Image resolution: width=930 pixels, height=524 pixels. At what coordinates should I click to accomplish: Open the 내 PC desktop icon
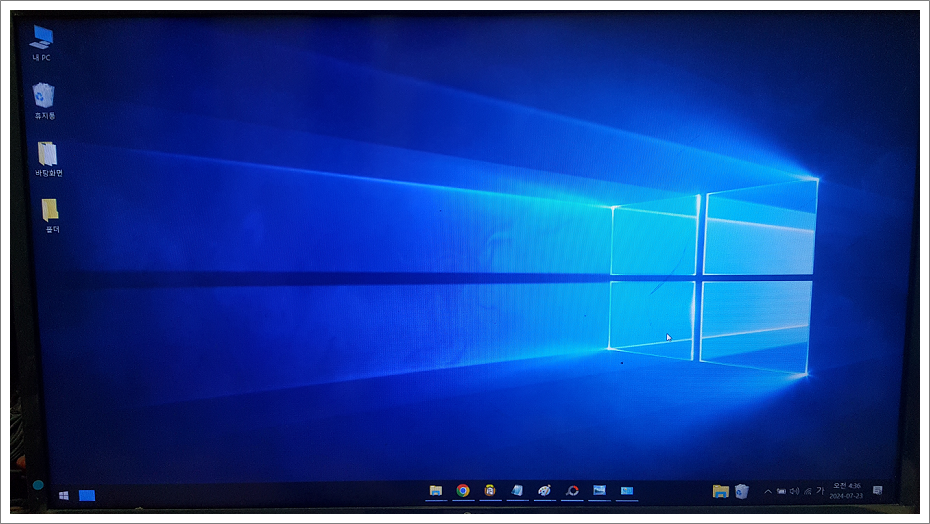pyautogui.click(x=42, y=43)
